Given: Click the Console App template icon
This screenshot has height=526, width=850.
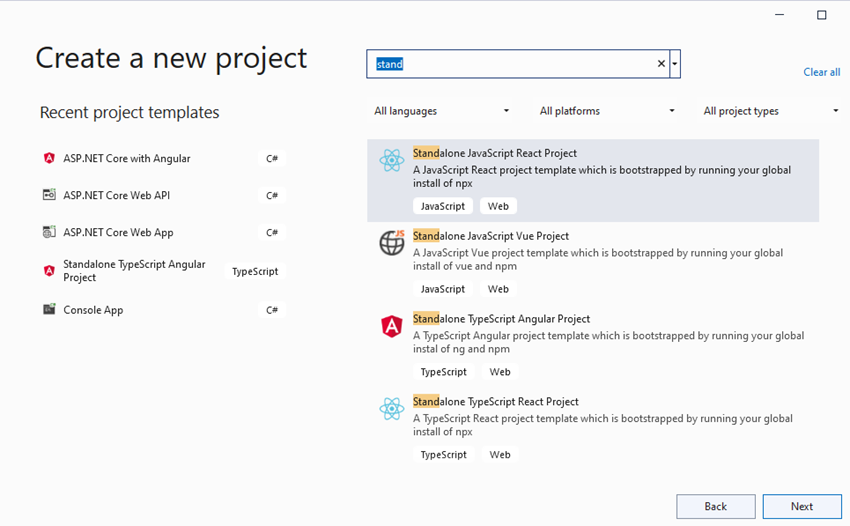Looking at the screenshot, I should pyautogui.click(x=49, y=310).
